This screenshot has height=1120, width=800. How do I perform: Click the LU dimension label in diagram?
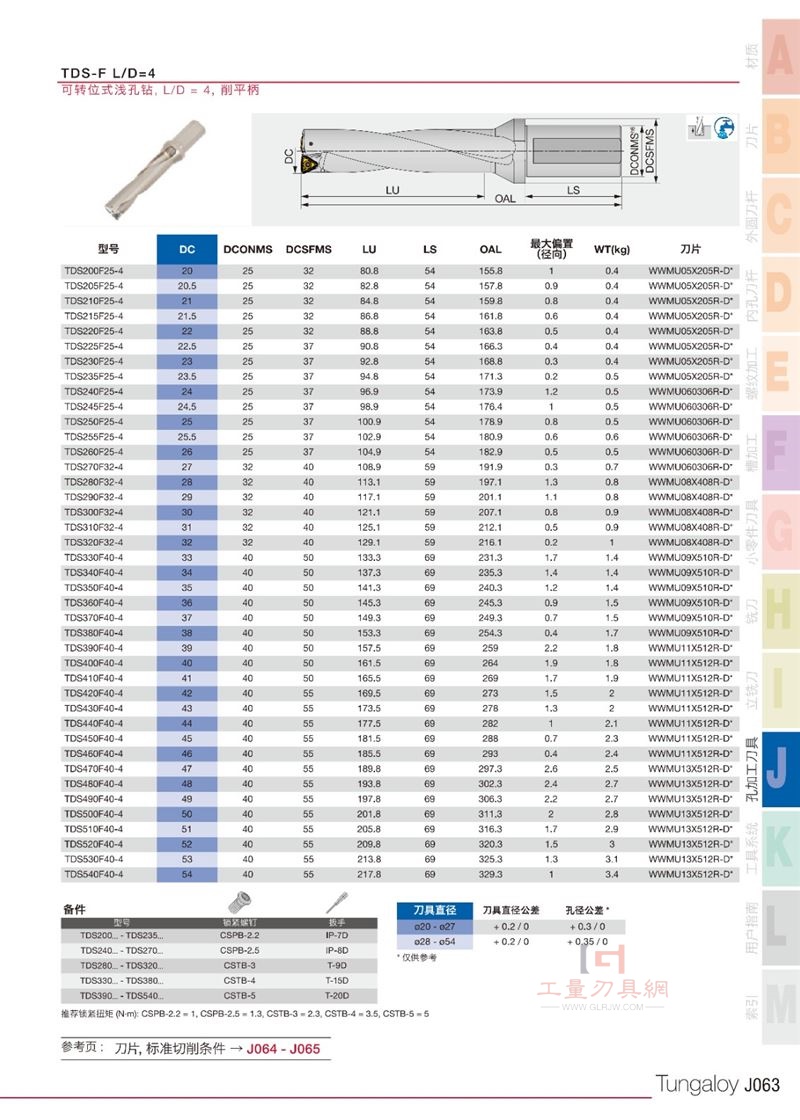coord(392,190)
